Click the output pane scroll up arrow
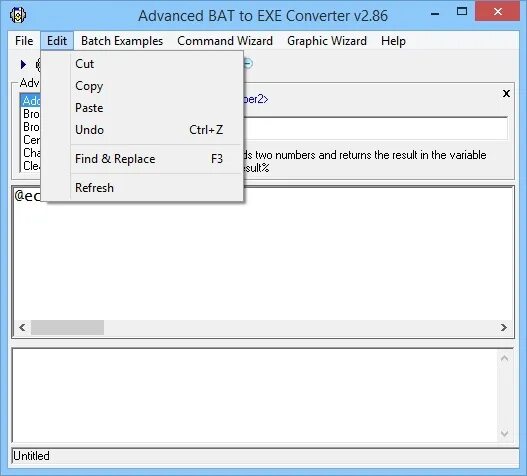The image size is (527, 476). click(504, 359)
